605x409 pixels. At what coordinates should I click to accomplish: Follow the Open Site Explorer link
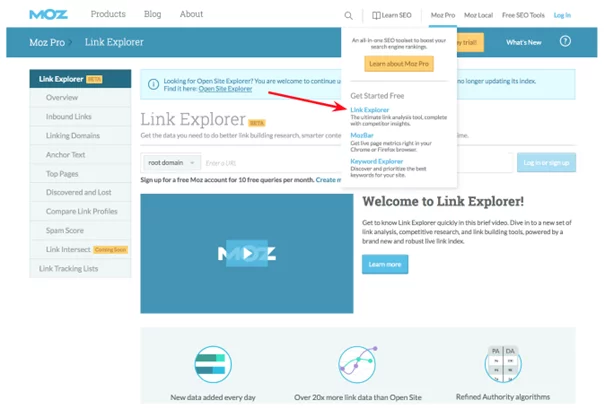tap(225, 89)
